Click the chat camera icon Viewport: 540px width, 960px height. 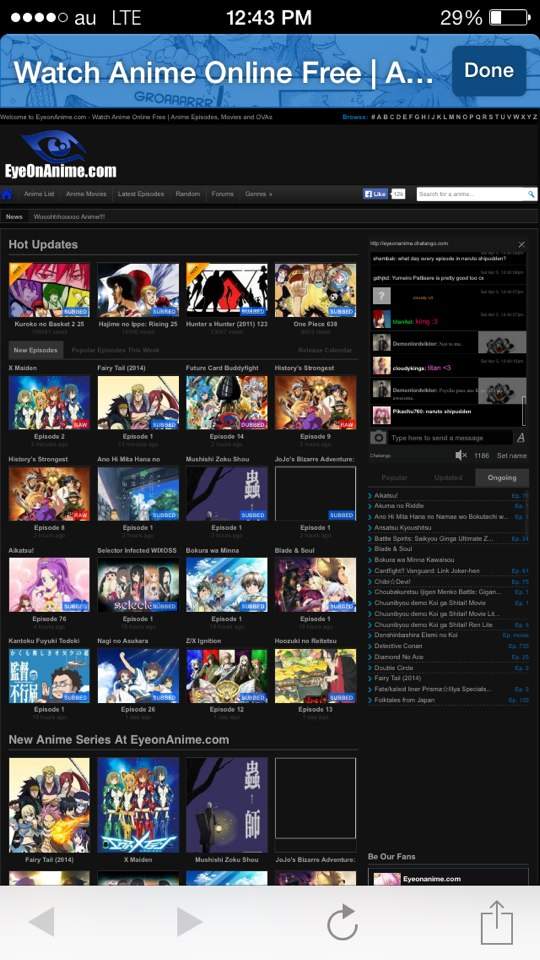click(x=378, y=437)
